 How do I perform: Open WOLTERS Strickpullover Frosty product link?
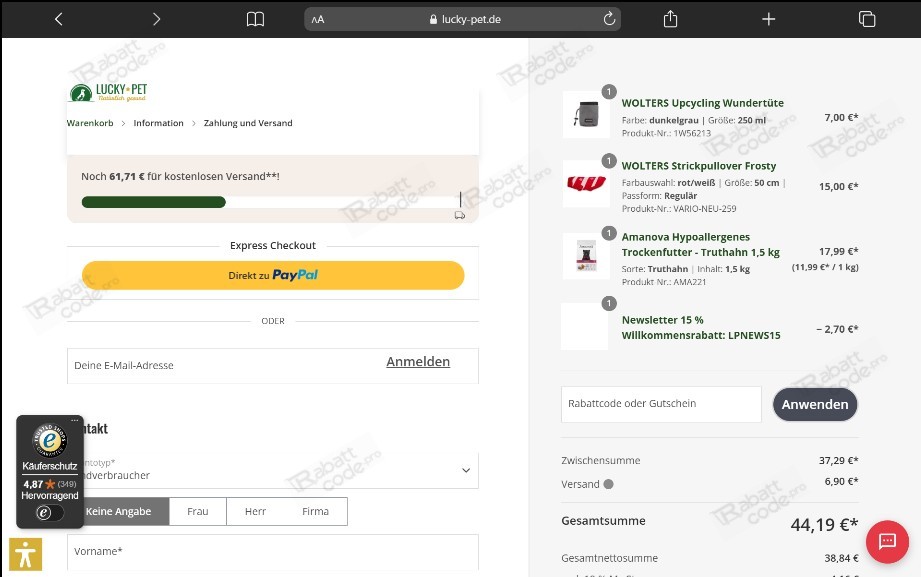pos(699,166)
